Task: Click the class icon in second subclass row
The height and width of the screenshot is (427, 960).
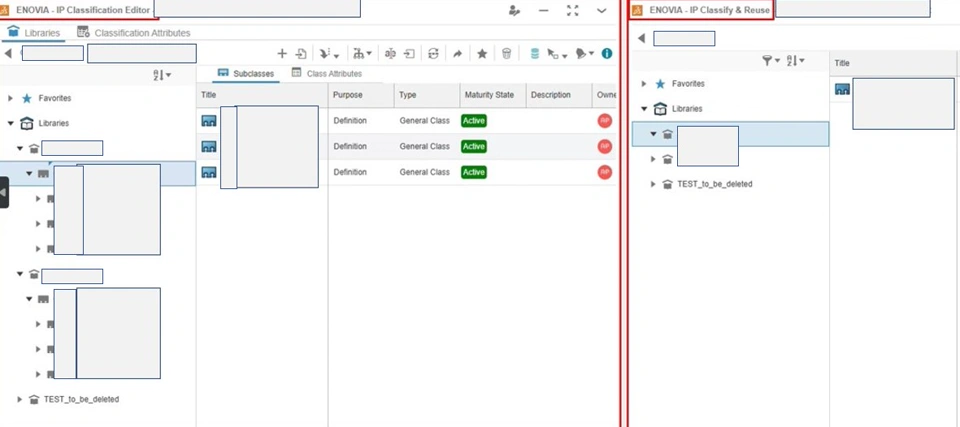Action: [209, 146]
